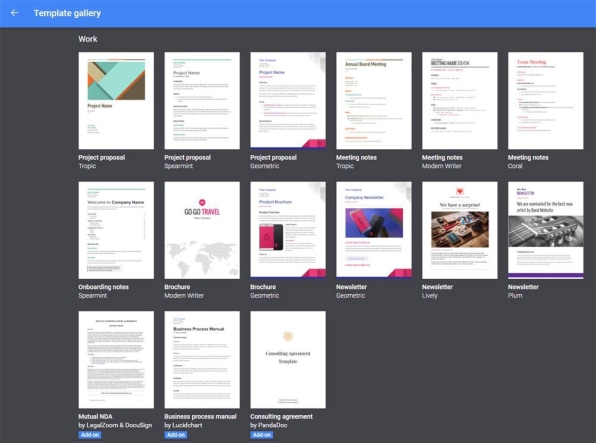Click 'Consulting agreement' title text
This screenshot has width=596, height=443.
pos(281,417)
